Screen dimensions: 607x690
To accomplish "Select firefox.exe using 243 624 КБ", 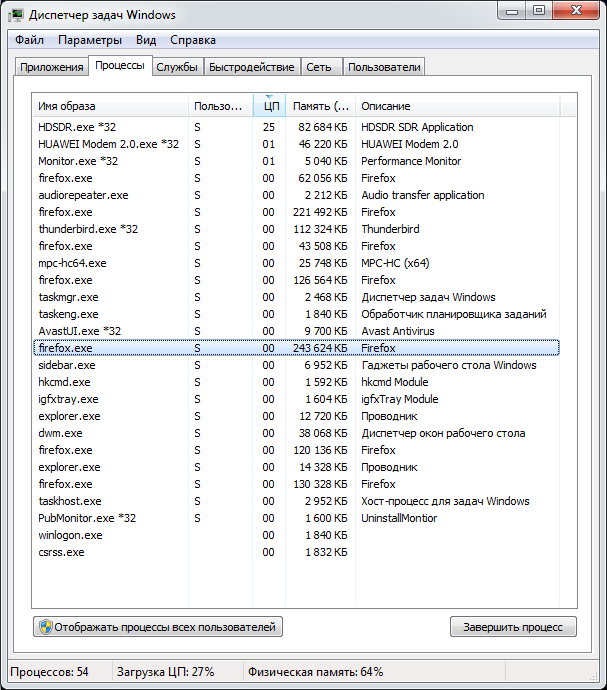I will pyautogui.click(x=296, y=348).
